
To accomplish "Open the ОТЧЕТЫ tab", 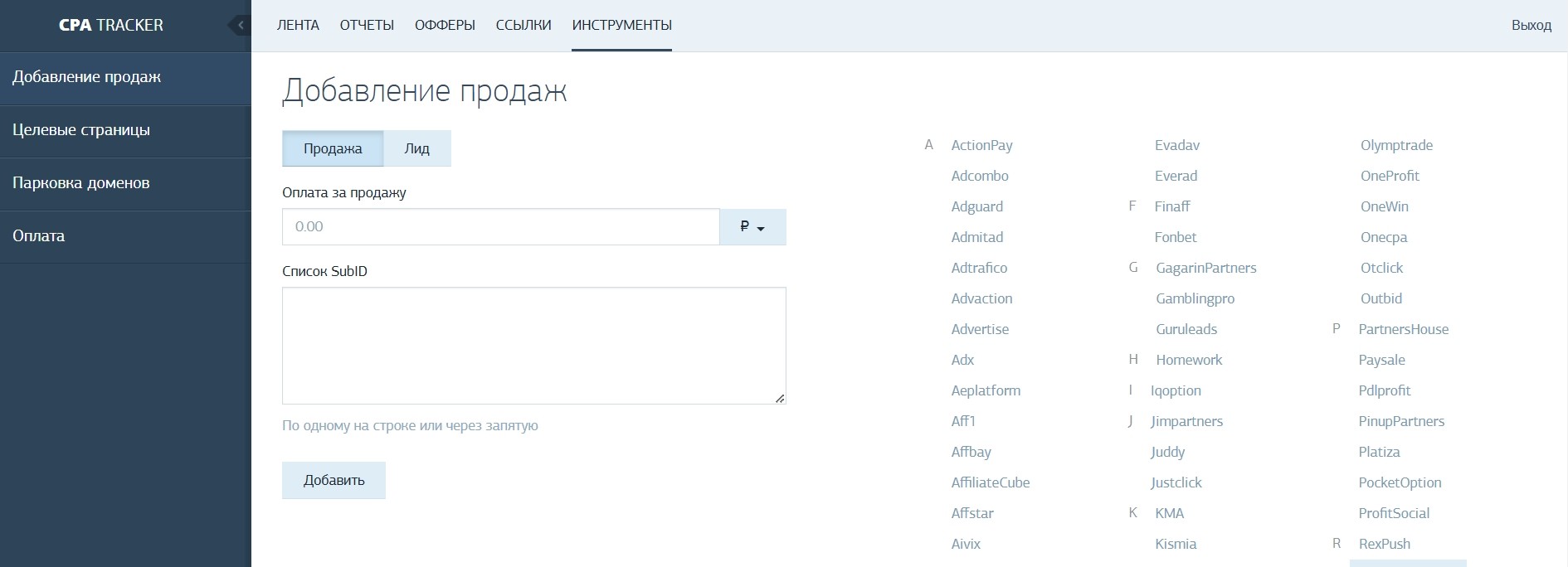I will click(367, 25).
